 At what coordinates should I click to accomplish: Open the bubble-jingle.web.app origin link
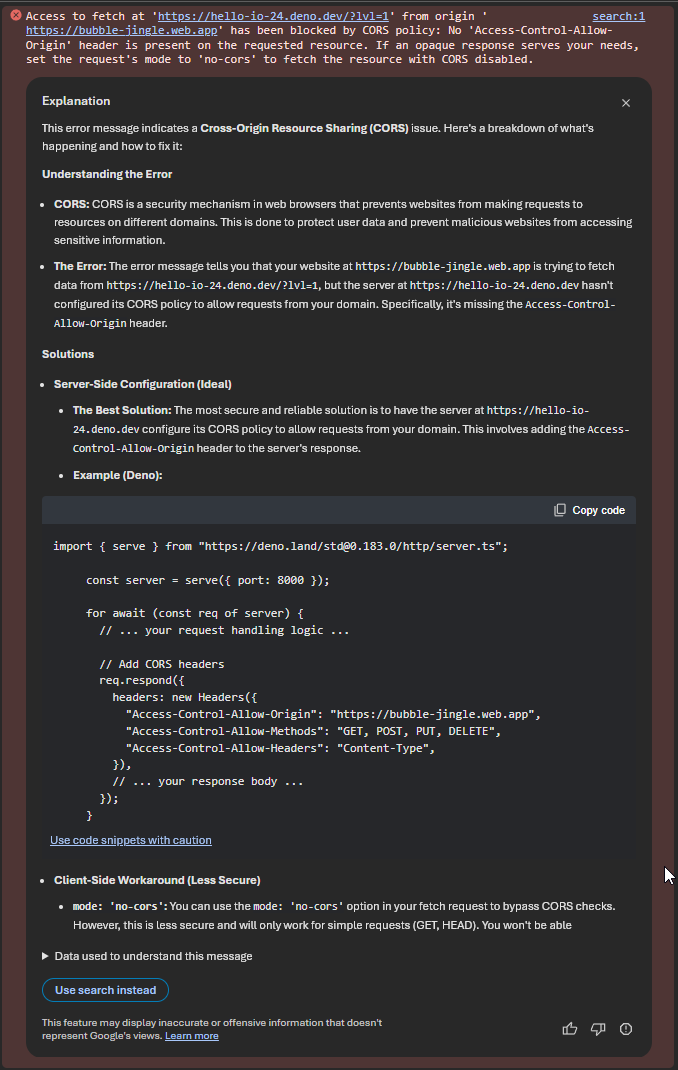(121, 31)
